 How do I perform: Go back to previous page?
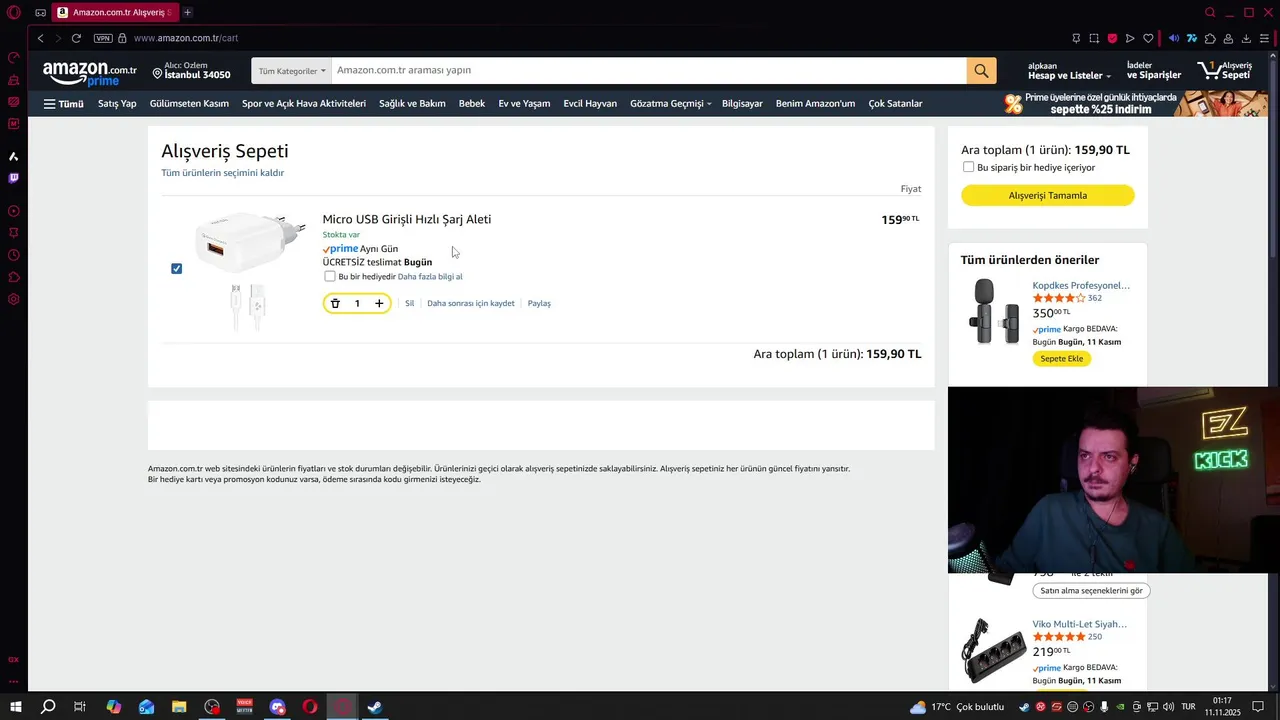click(40, 38)
